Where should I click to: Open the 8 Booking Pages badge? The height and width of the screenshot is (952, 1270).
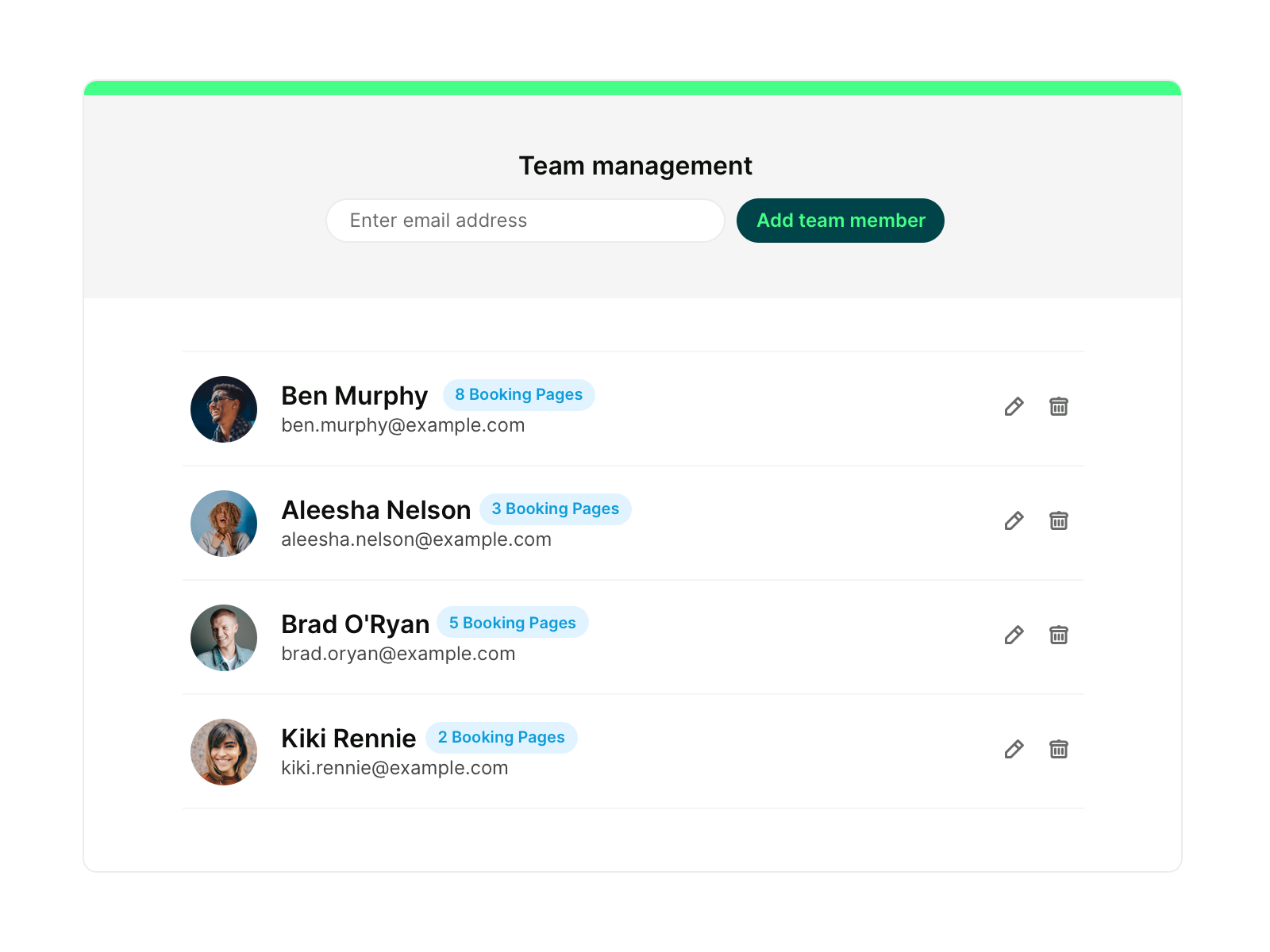pyautogui.click(x=519, y=395)
